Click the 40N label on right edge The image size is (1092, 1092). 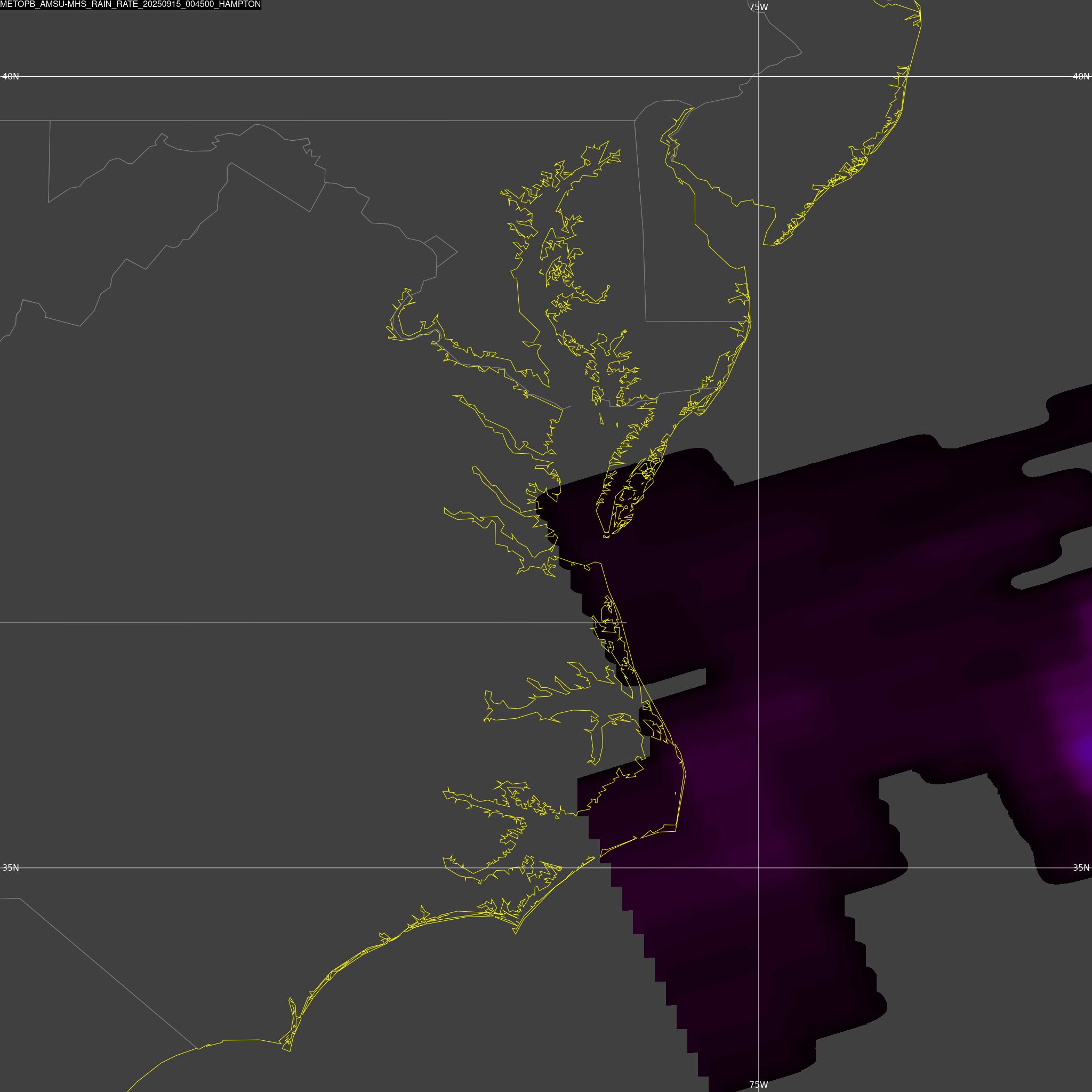tap(1081, 76)
